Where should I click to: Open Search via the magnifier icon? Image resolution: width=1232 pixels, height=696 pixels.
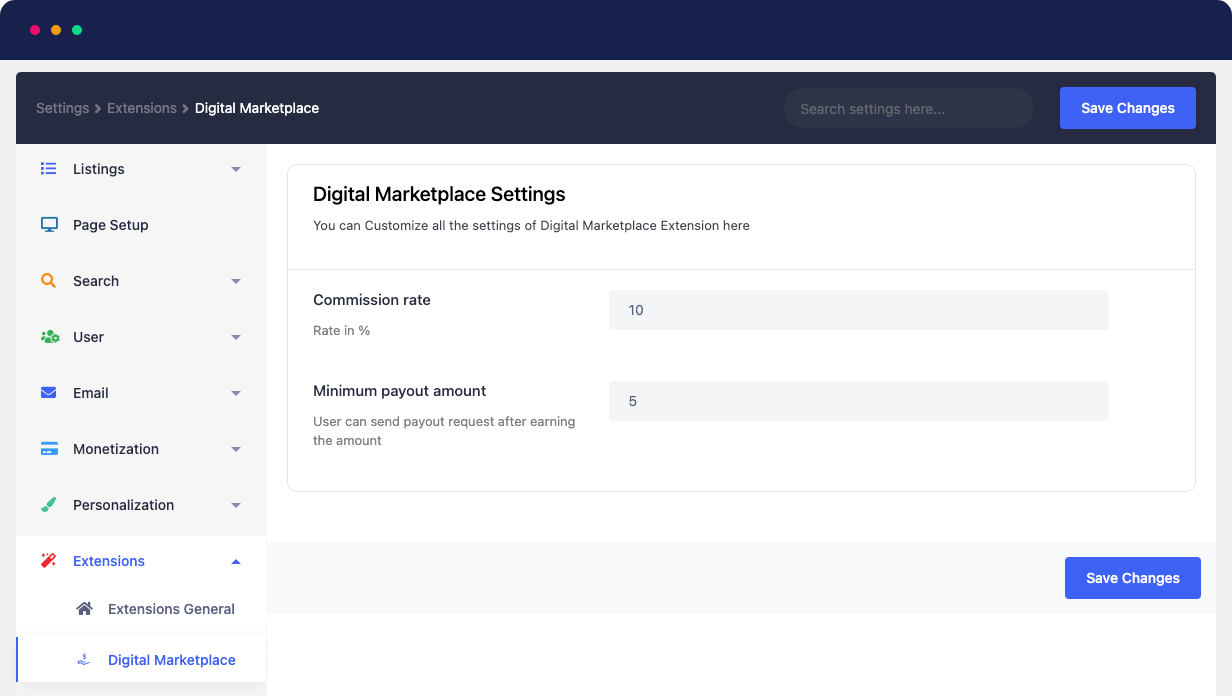point(48,280)
